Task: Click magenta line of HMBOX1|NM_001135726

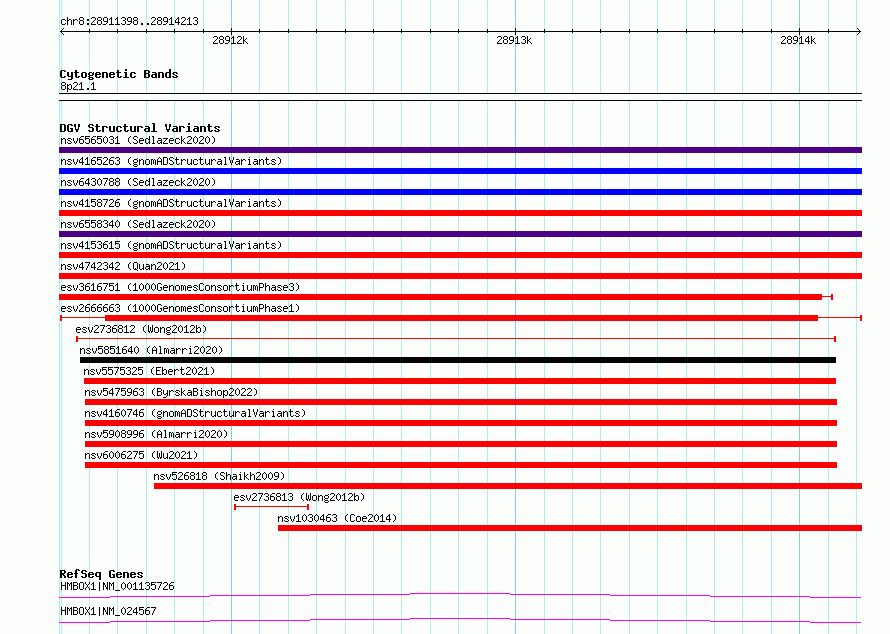Action: coord(460,595)
